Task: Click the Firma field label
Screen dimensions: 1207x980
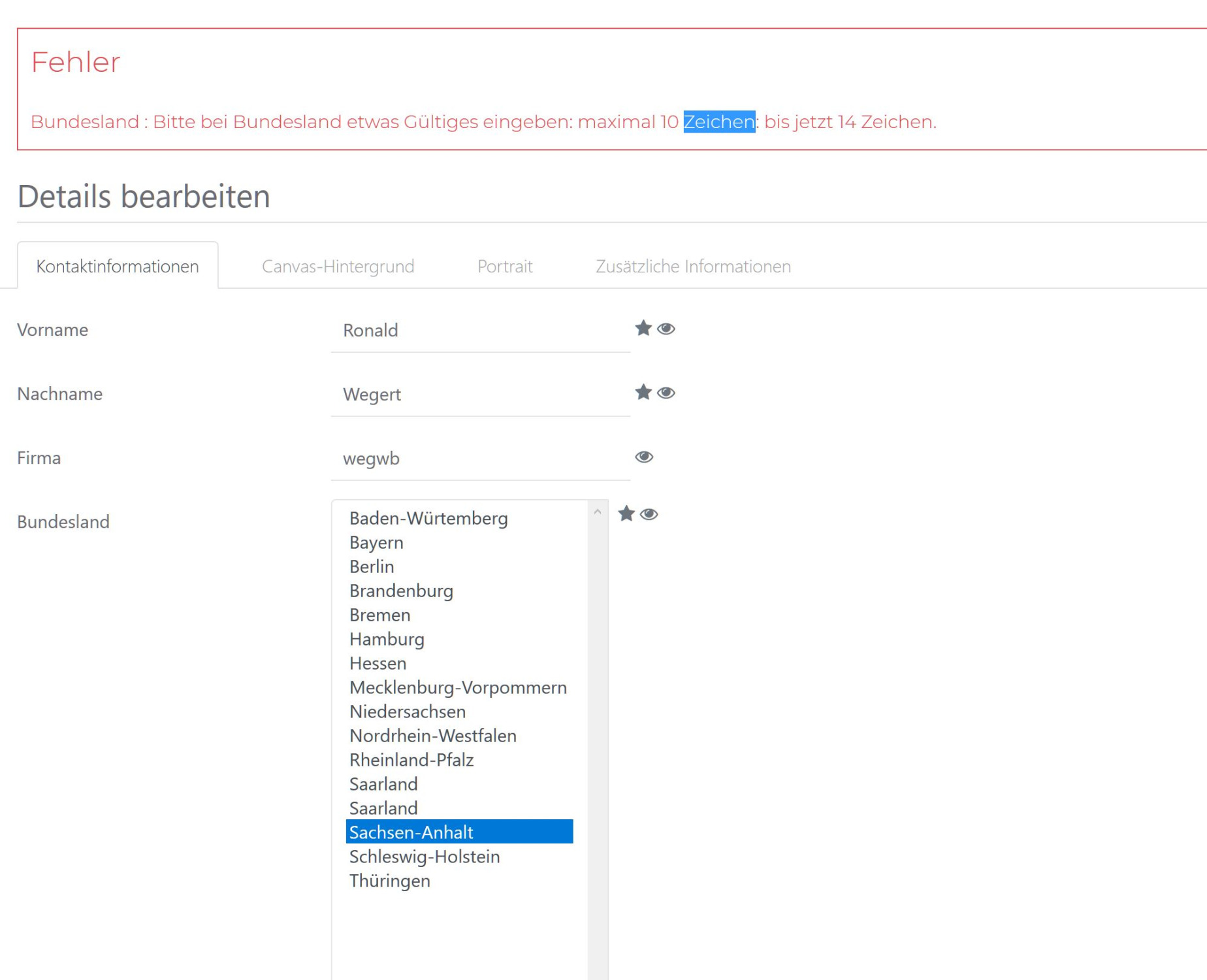Action: [39, 458]
